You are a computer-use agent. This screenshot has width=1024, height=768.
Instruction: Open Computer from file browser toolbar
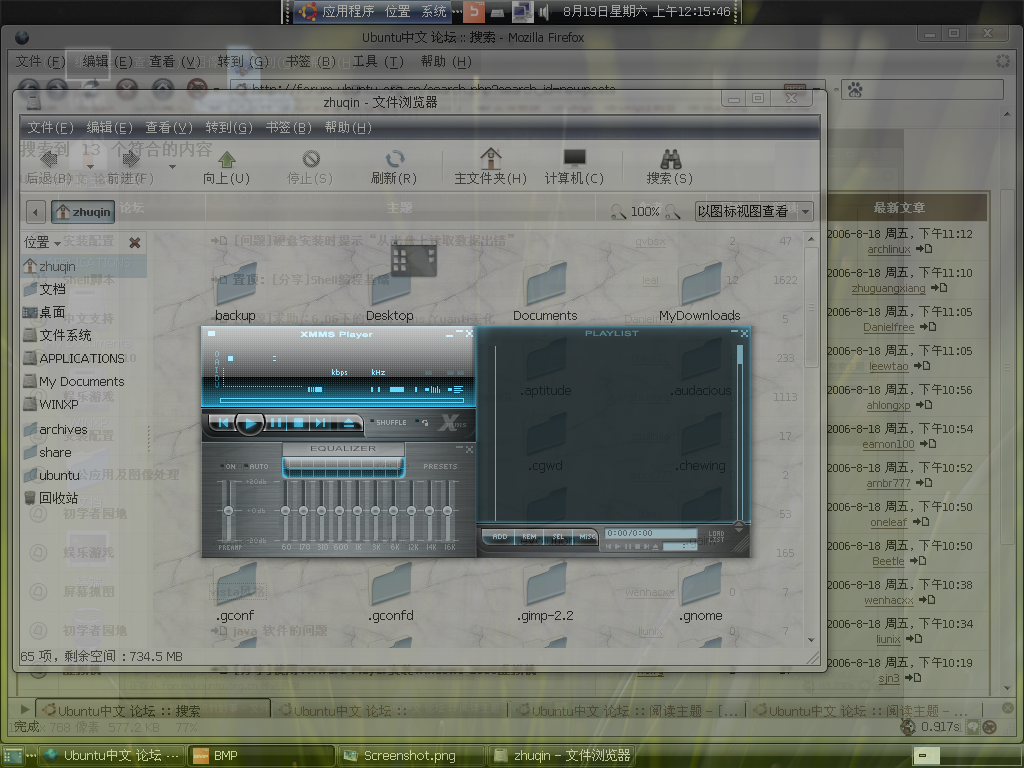tap(574, 167)
